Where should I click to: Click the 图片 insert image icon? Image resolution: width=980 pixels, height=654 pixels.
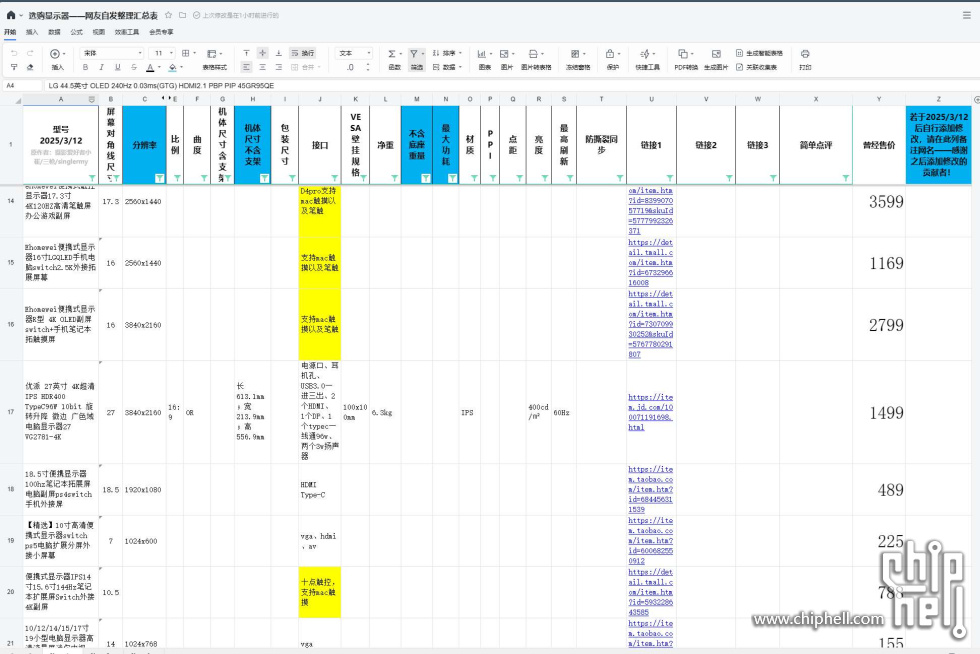(504, 54)
